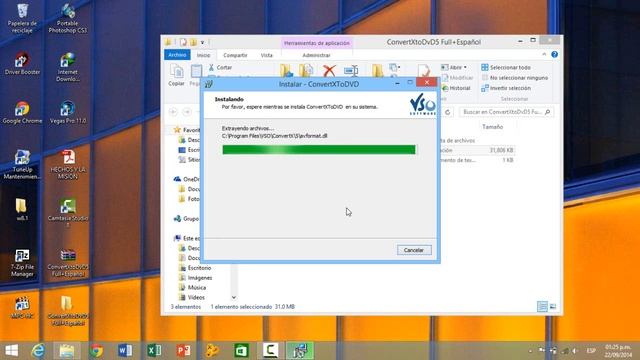Open Excel from the taskbar
640x360 pixels.
click(154, 351)
